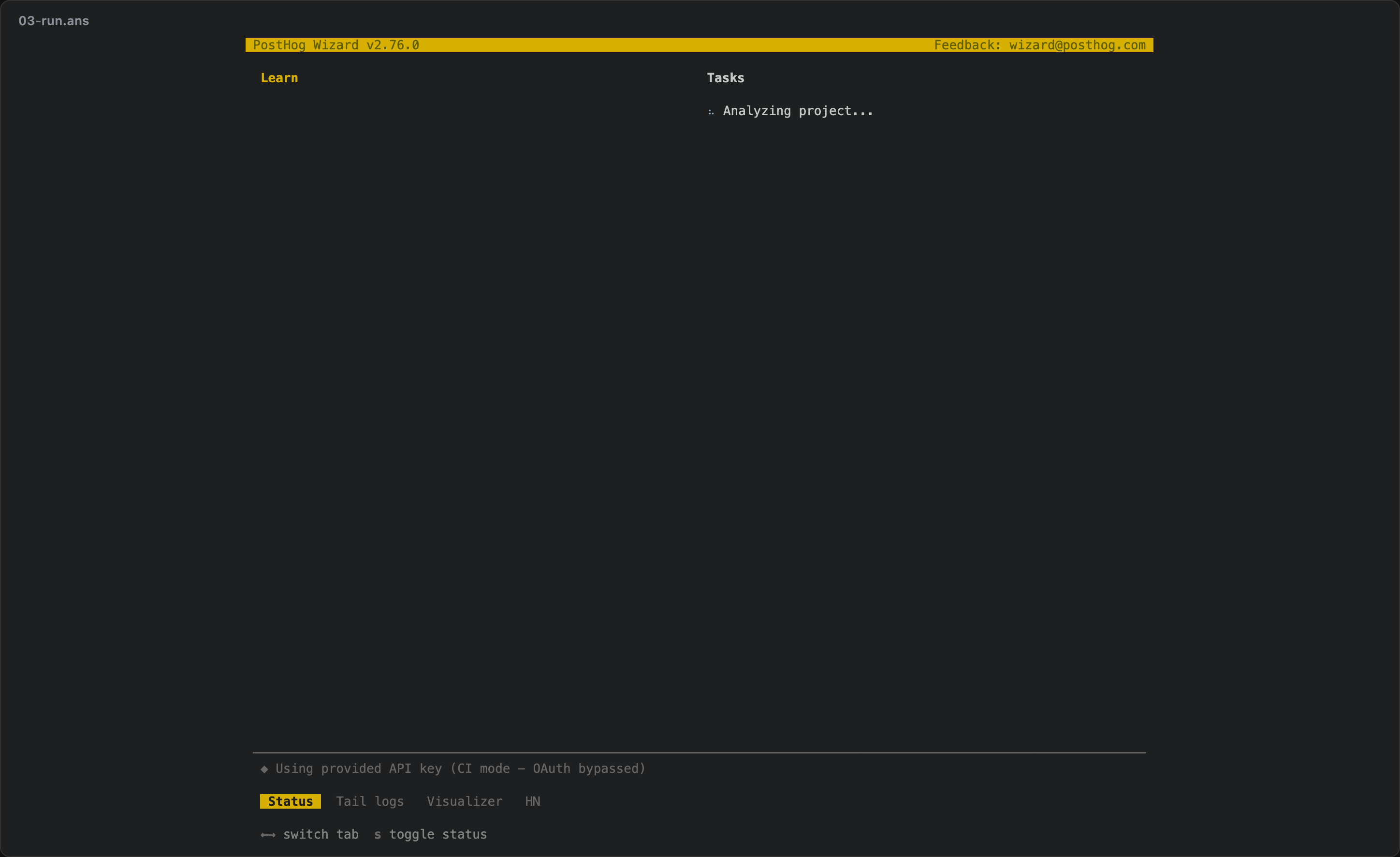Viewport: 1400px width, 857px height.
Task: Click the Feedback wizard@posthog.com email link
Action: point(1040,45)
